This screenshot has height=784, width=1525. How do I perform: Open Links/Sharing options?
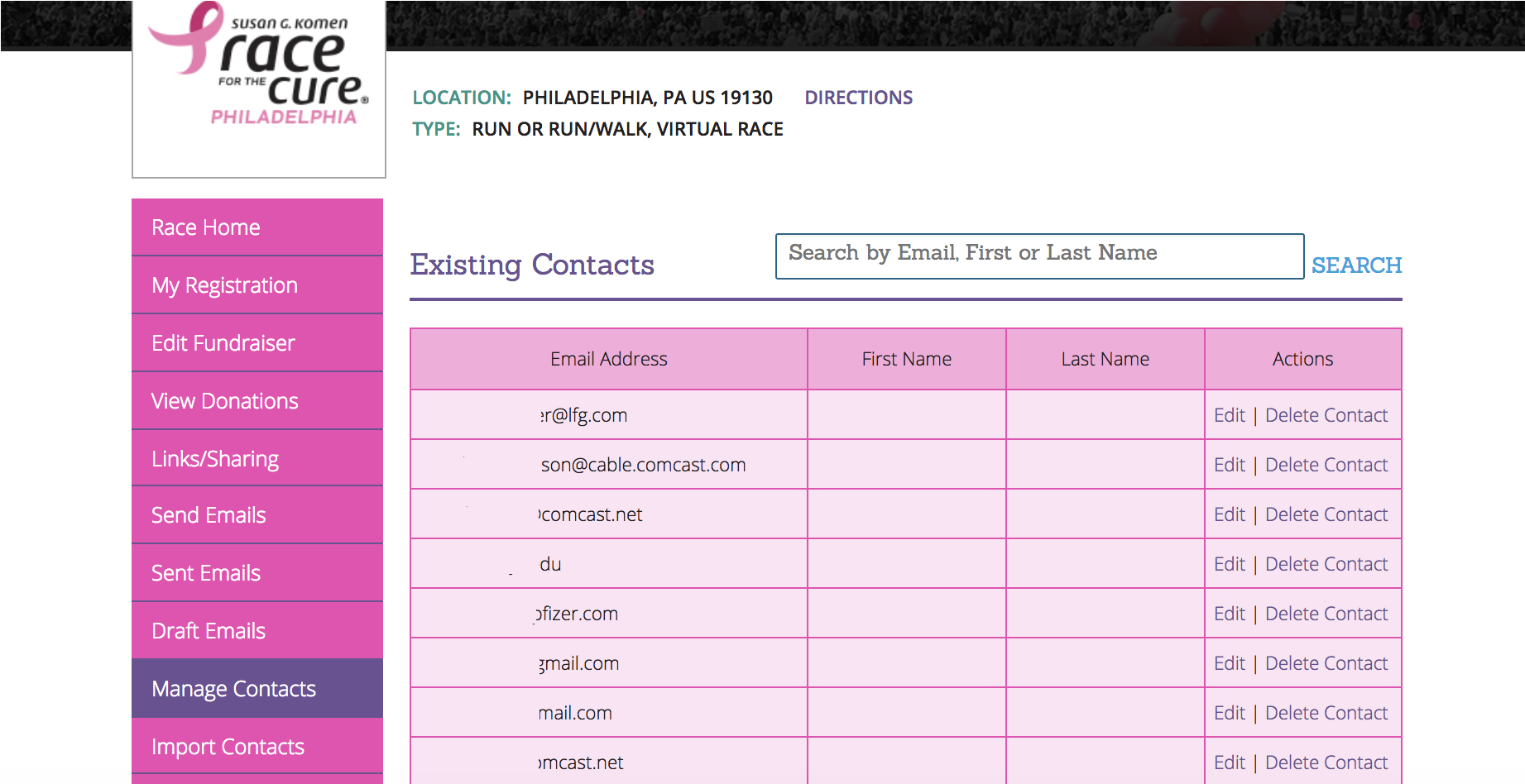(x=214, y=458)
